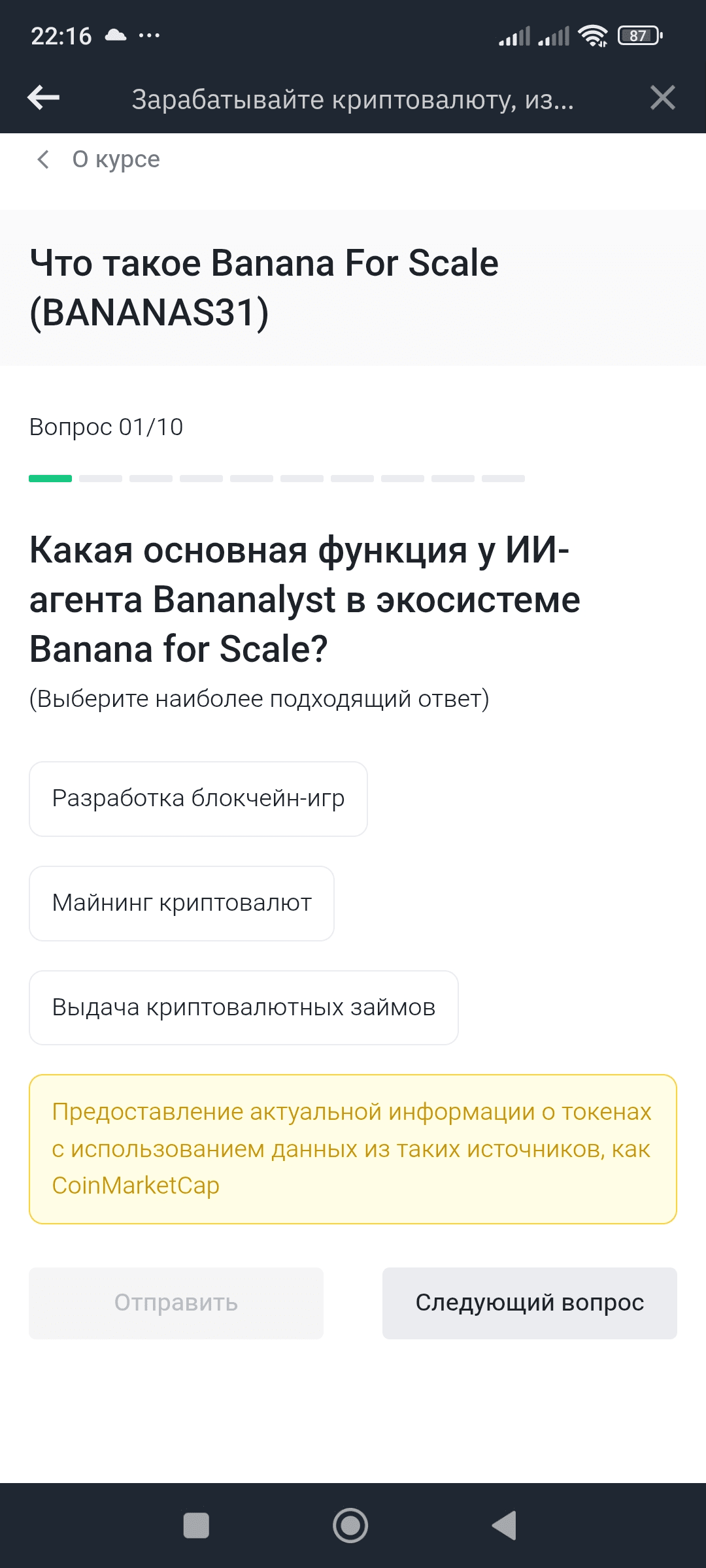The width and height of the screenshot is (706, 1568).
Task: Tap the last progress bar segment
Action: pyautogui.click(x=503, y=478)
